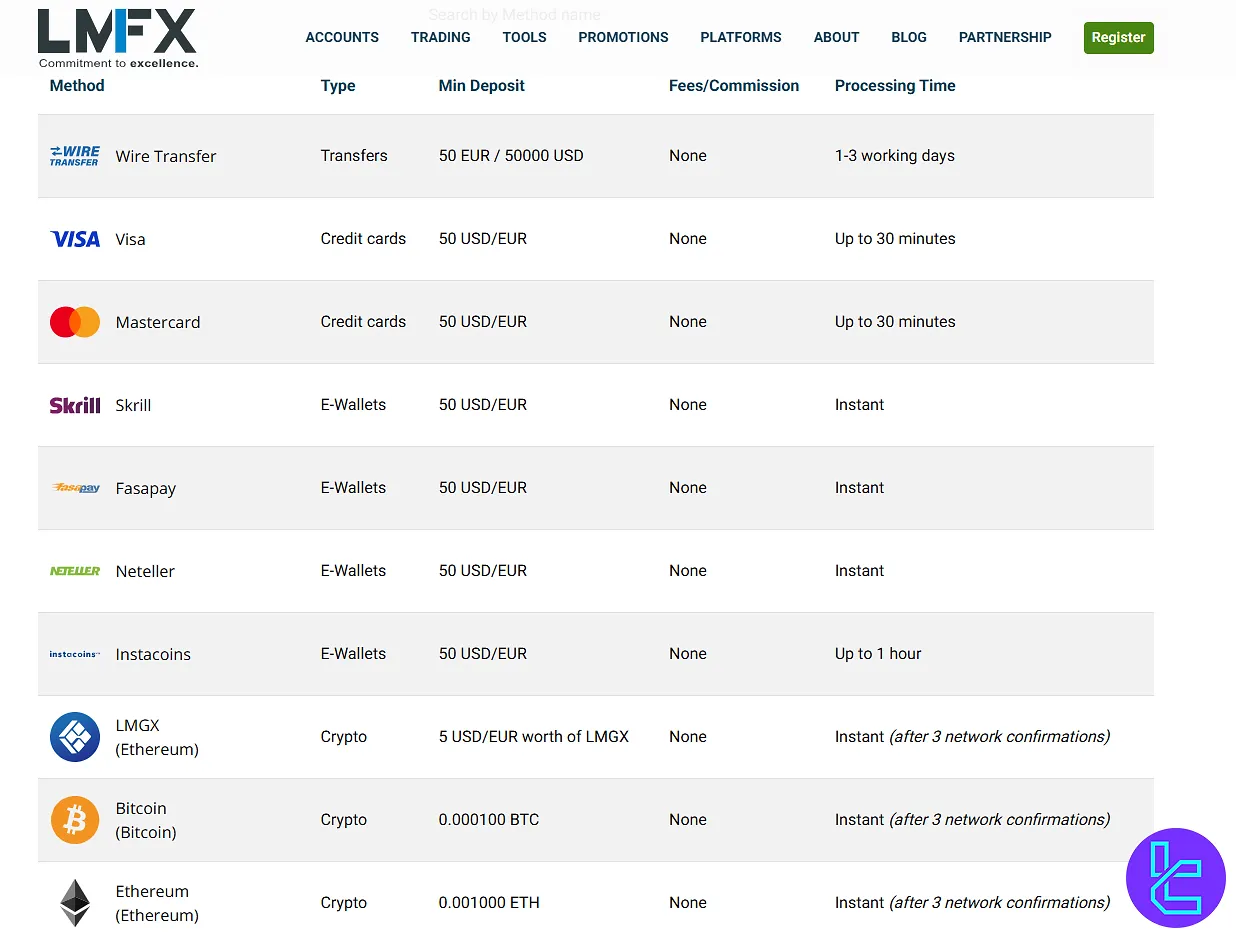The image size is (1236, 938).
Task: Click the Instacoins logo icon
Action: click(x=75, y=654)
